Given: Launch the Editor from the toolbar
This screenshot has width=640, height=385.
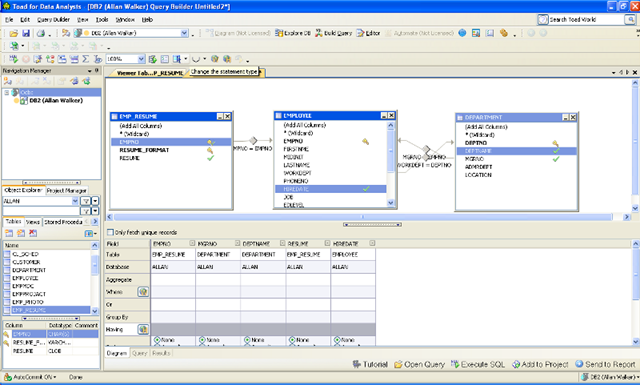Looking at the screenshot, I should pyautogui.click(x=368, y=33).
